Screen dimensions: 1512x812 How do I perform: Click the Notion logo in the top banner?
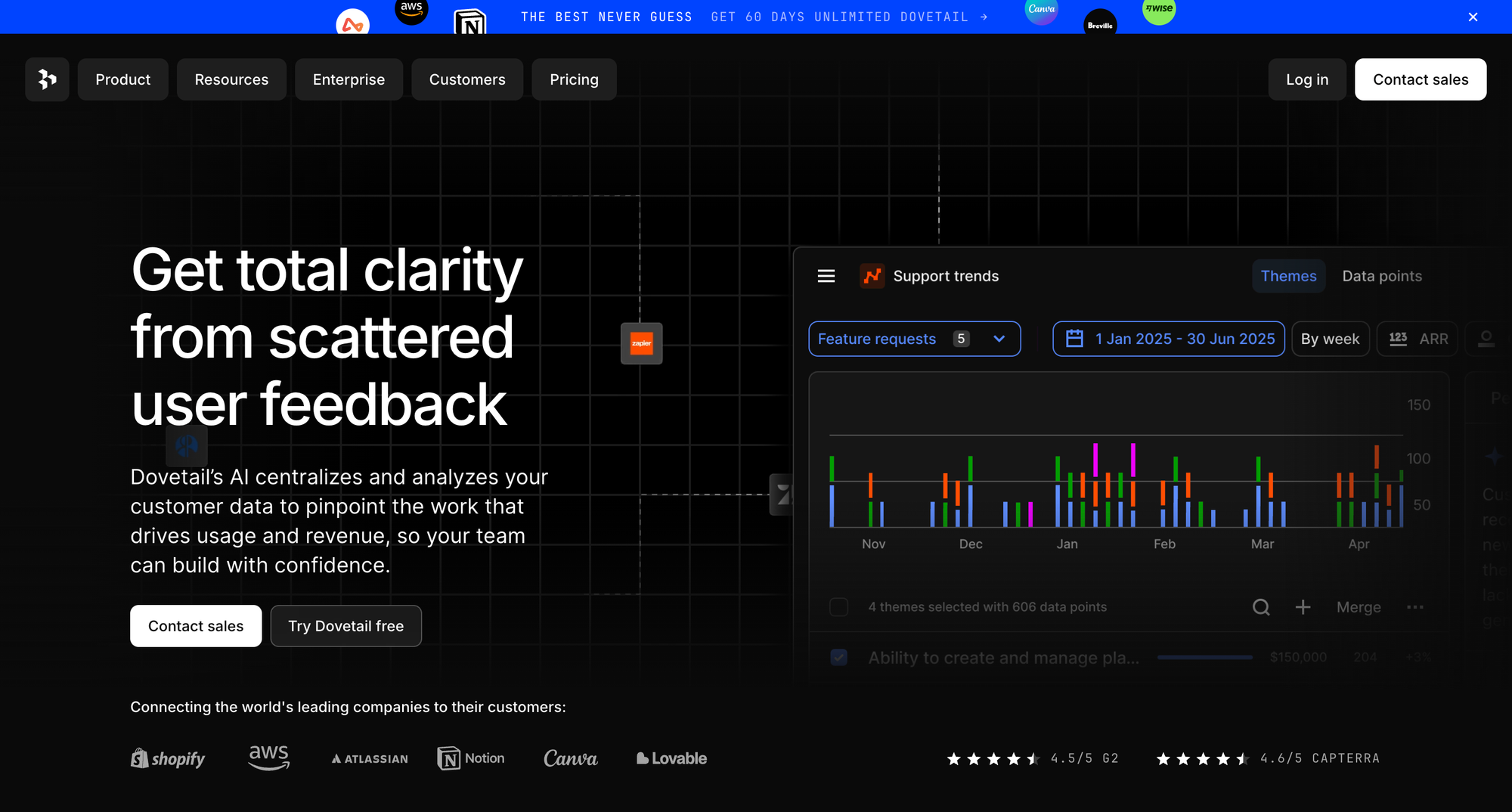[469, 23]
